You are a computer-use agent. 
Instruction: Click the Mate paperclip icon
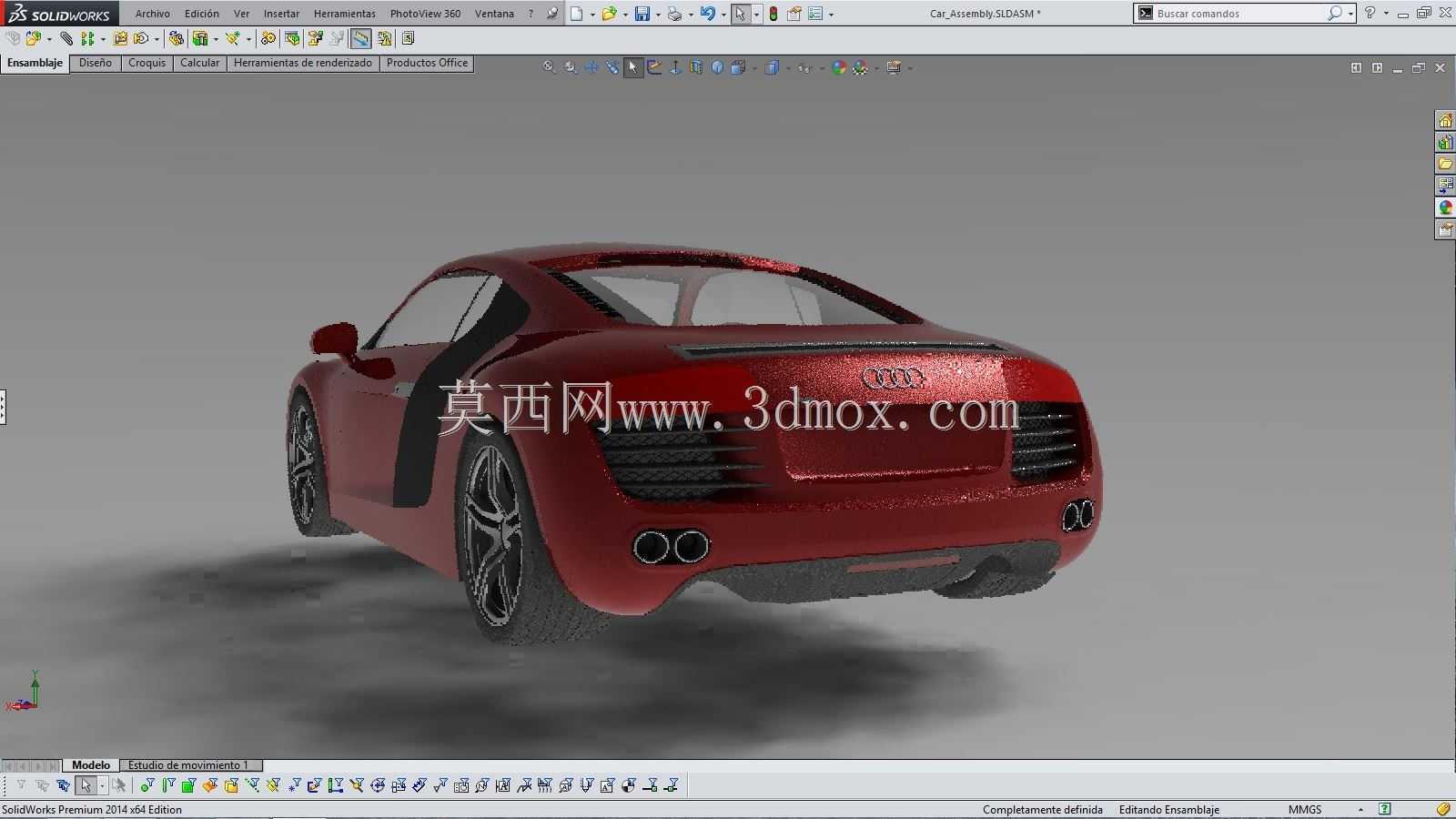(66, 38)
